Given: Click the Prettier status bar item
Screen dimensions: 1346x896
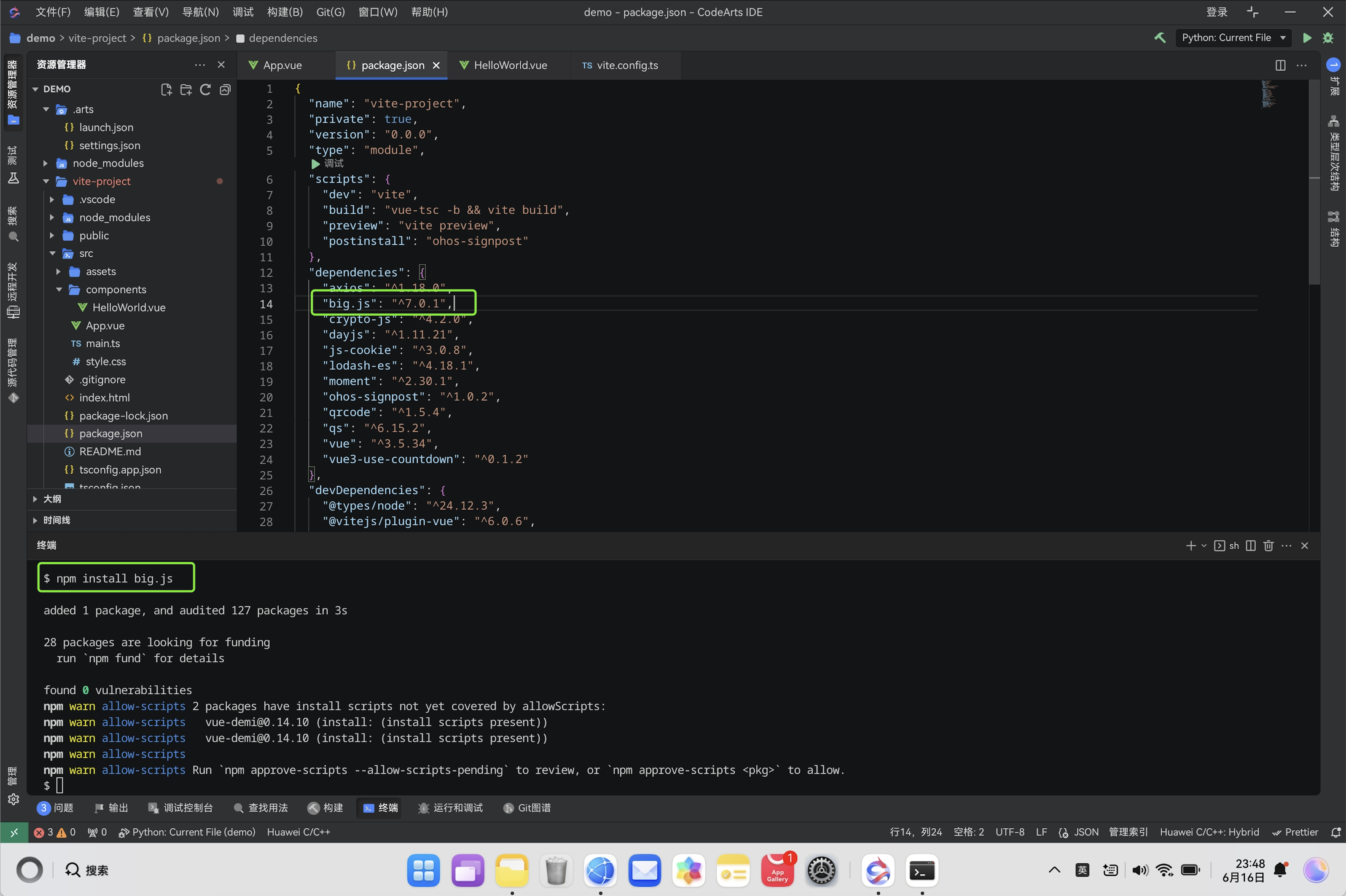Looking at the screenshot, I should click(1295, 832).
